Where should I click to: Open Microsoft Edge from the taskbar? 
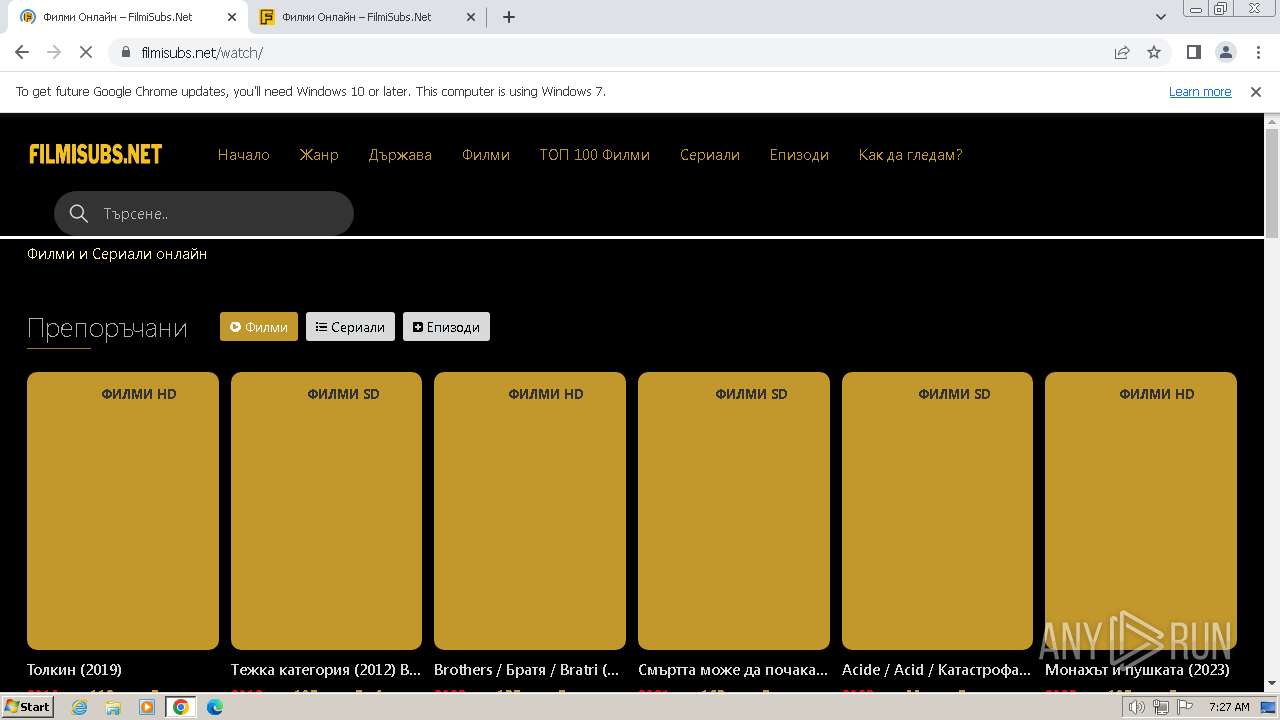coord(215,707)
